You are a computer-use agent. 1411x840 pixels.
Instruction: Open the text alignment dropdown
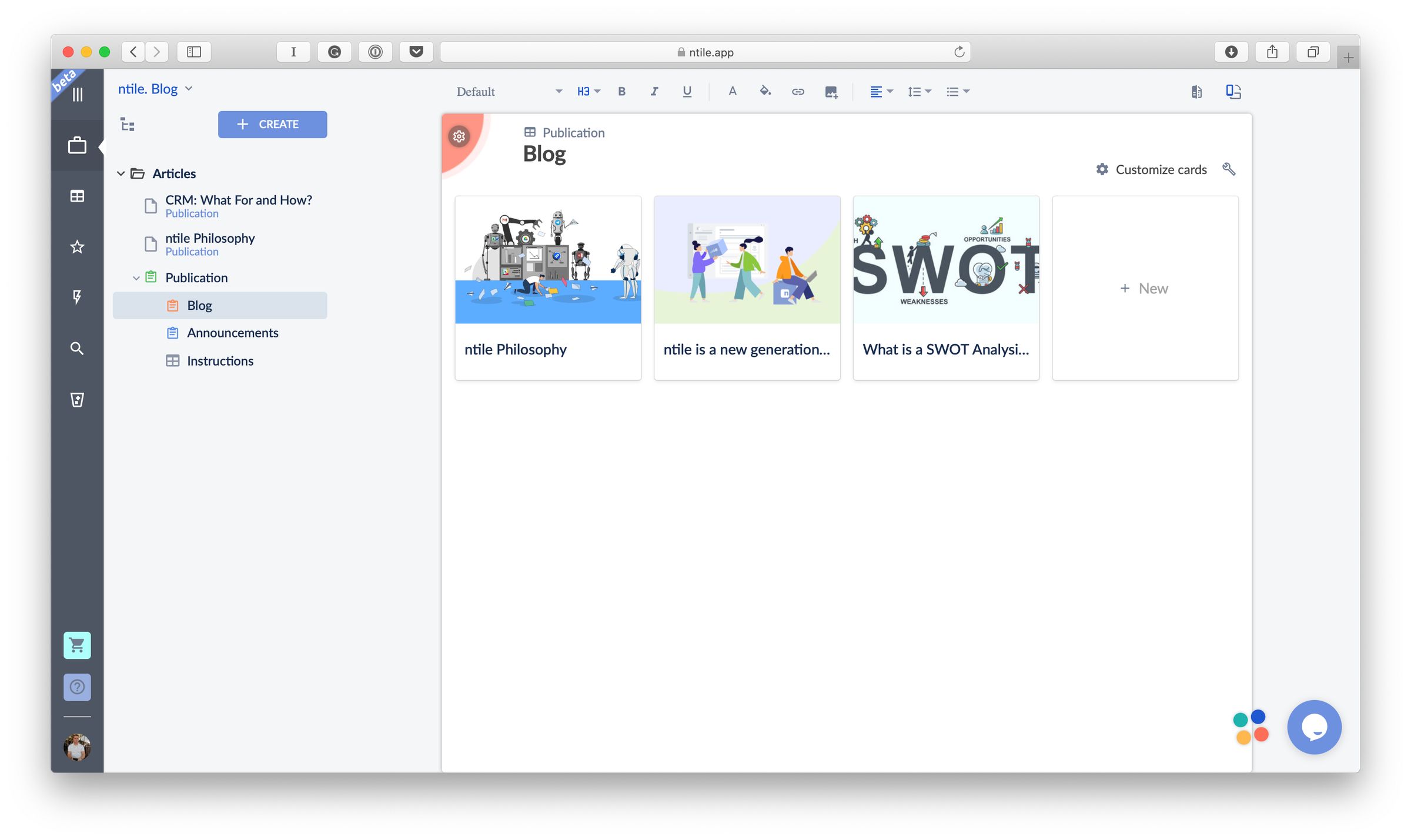tap(881, 92)
